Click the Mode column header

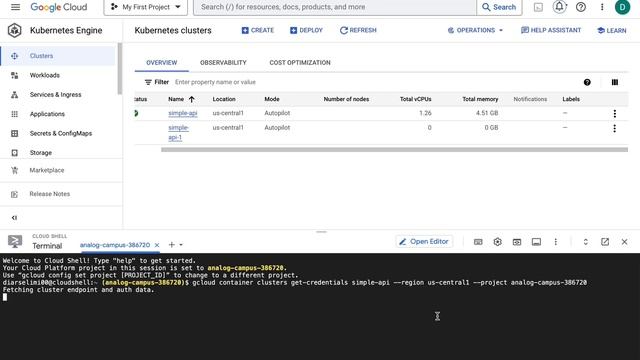(272, 99)
